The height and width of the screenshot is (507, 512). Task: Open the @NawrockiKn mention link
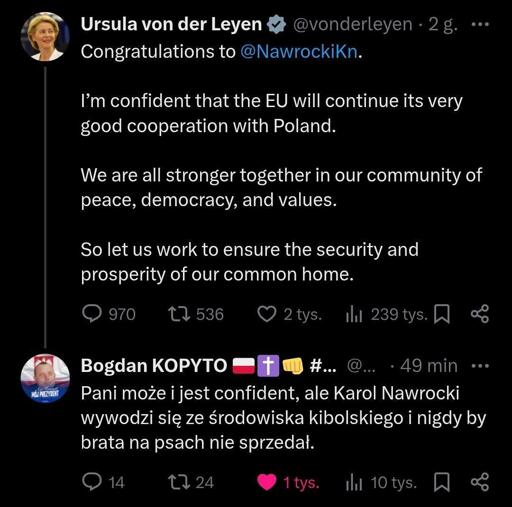299,52
